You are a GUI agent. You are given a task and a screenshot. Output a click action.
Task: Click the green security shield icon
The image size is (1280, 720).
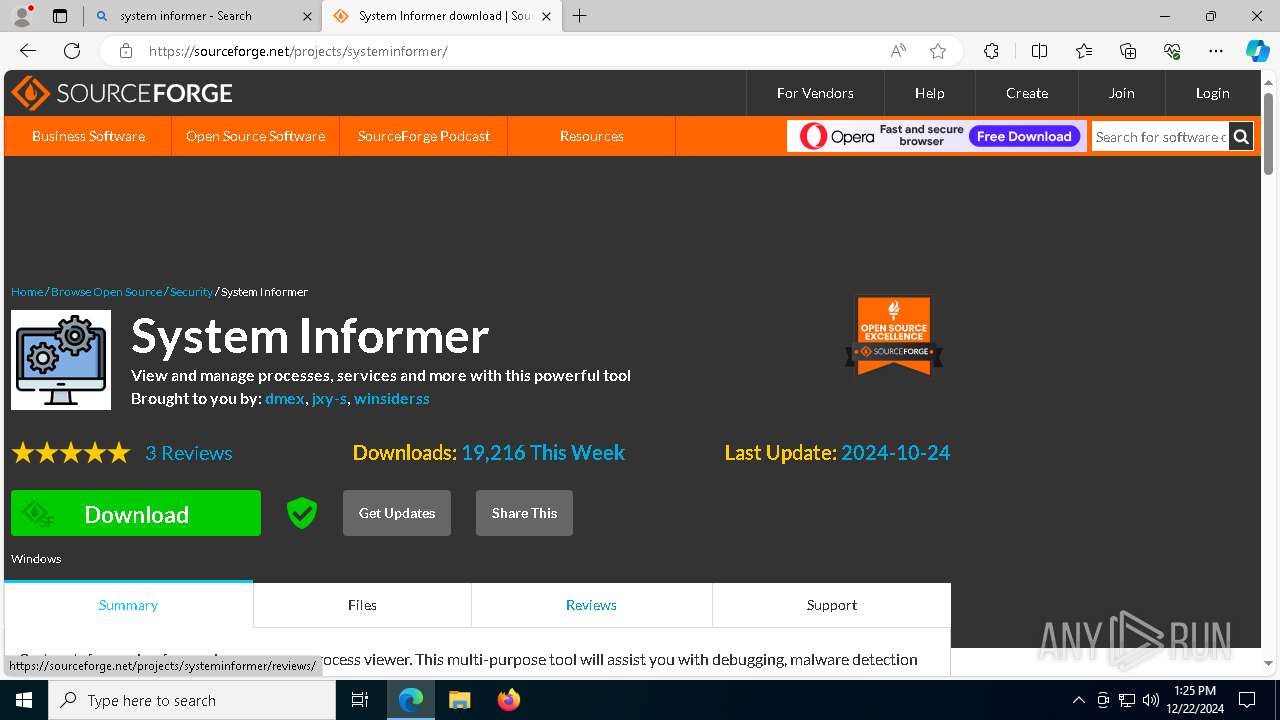click(301, 513)
